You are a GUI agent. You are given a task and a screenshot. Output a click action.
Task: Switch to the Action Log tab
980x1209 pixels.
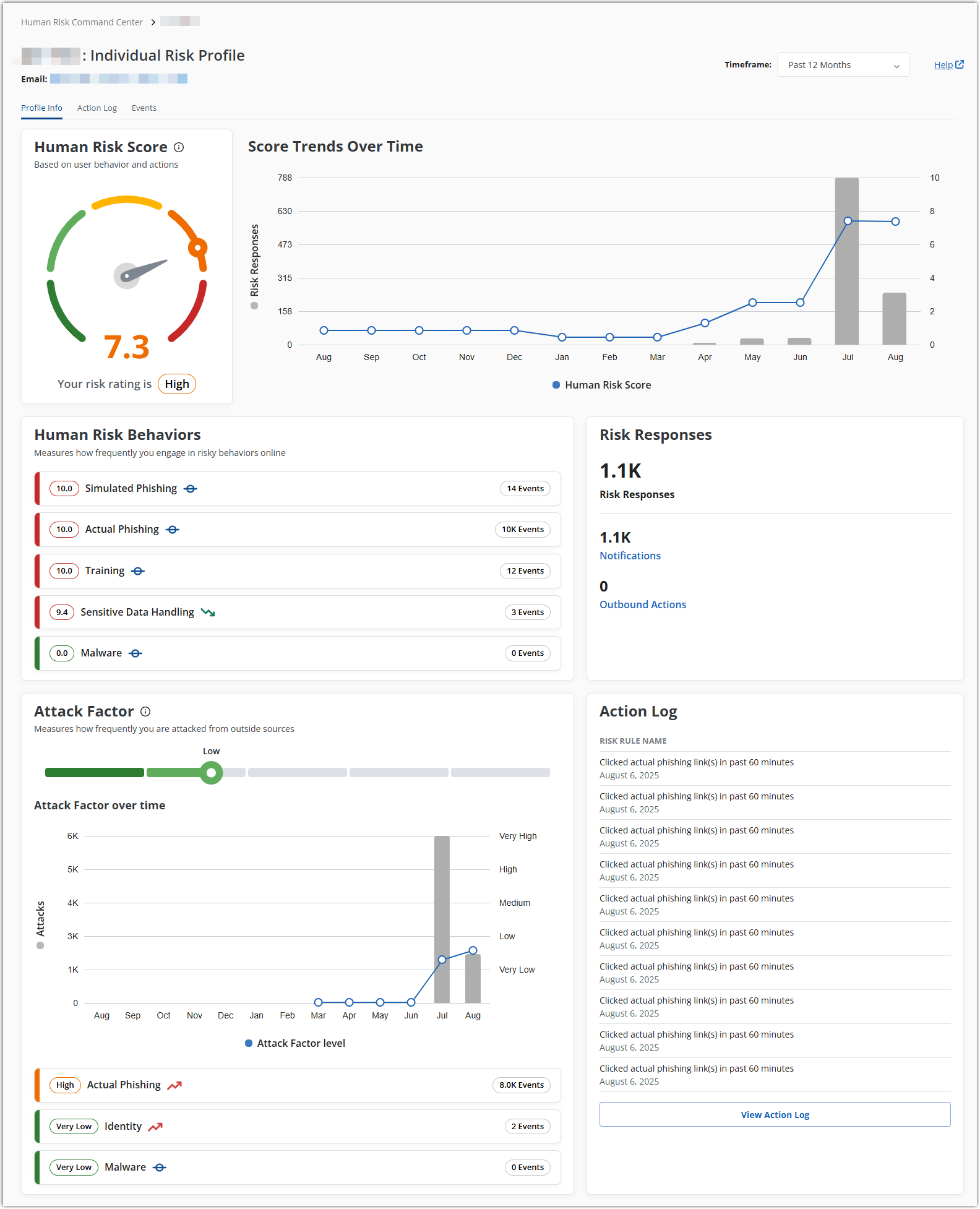[97, 108]
